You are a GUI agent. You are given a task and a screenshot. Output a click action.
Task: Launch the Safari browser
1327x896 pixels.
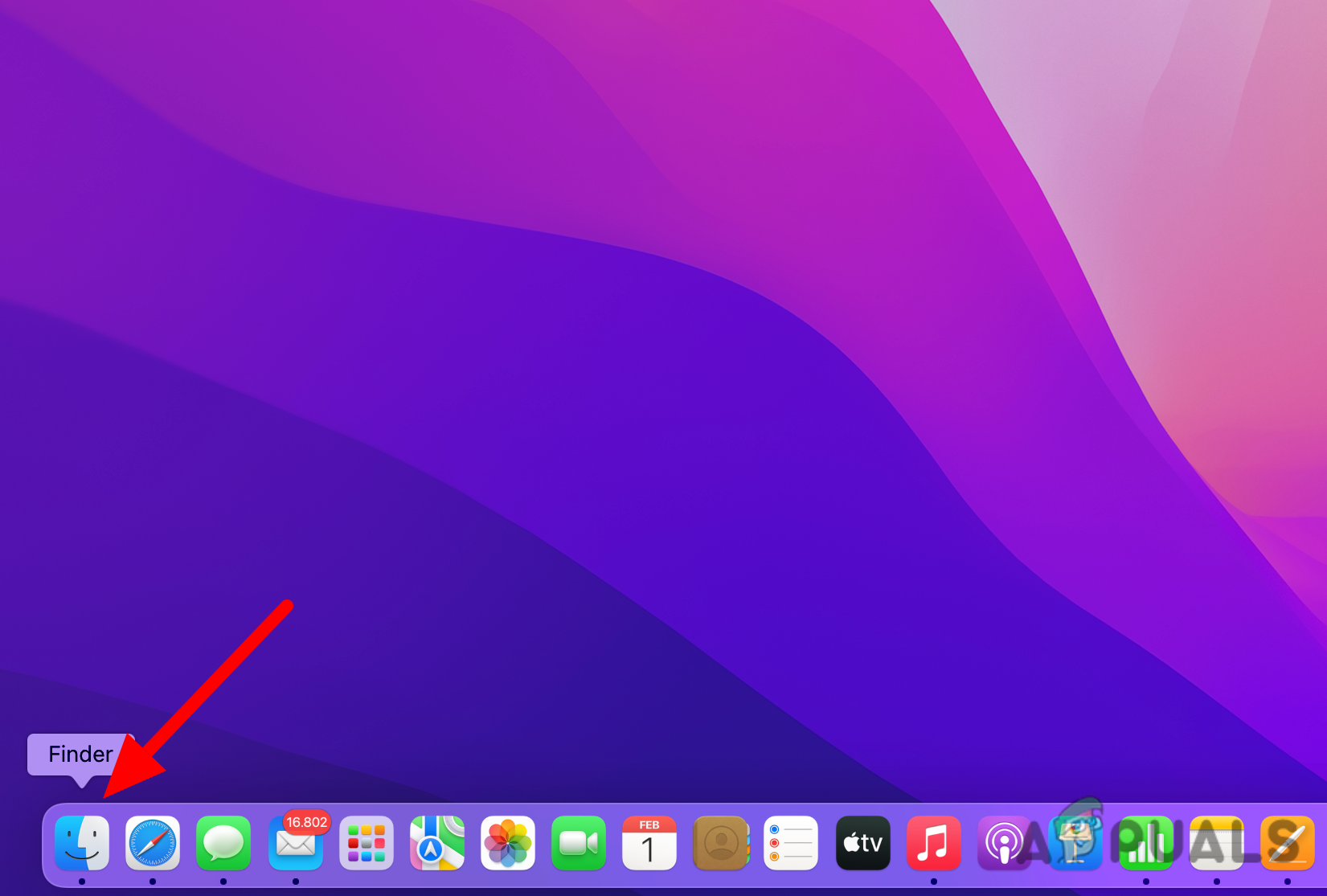pyautogui.click(x=152, y=843)
